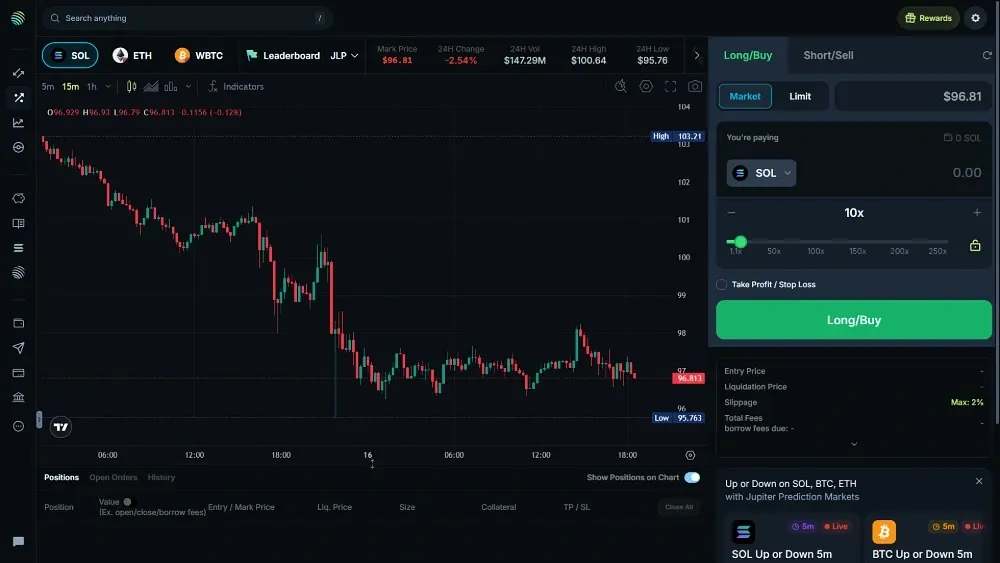Open the book icon in sidebar
The height and width of the screenshot is (563, 1000).
[x=18, y=223]
